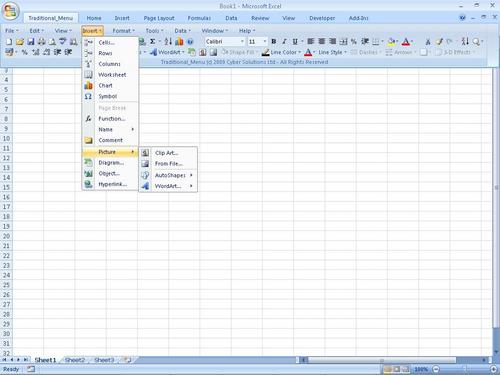
Task: Open the Format menu
Action: point(123,31)
